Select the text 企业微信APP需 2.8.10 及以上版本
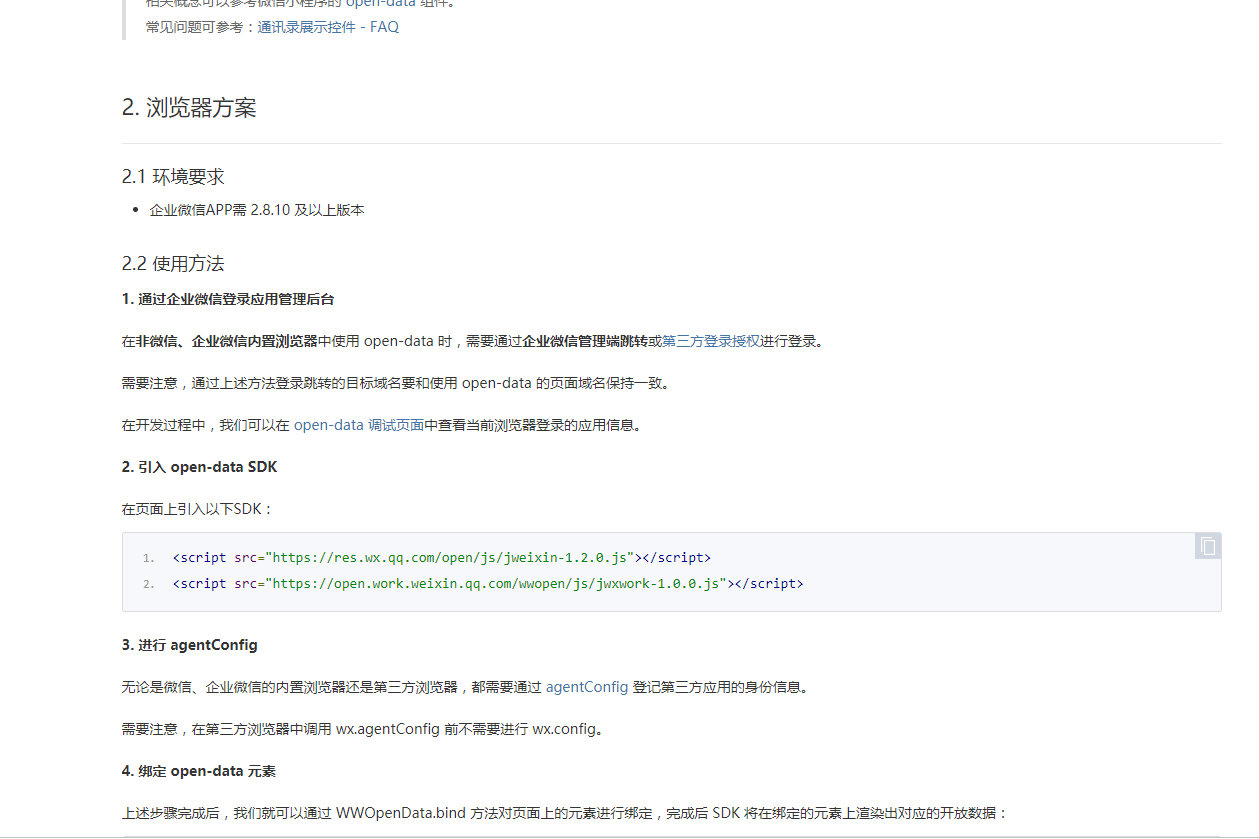Image resolution: width=1259 pixels, height=839 pixels. [257, 210]
